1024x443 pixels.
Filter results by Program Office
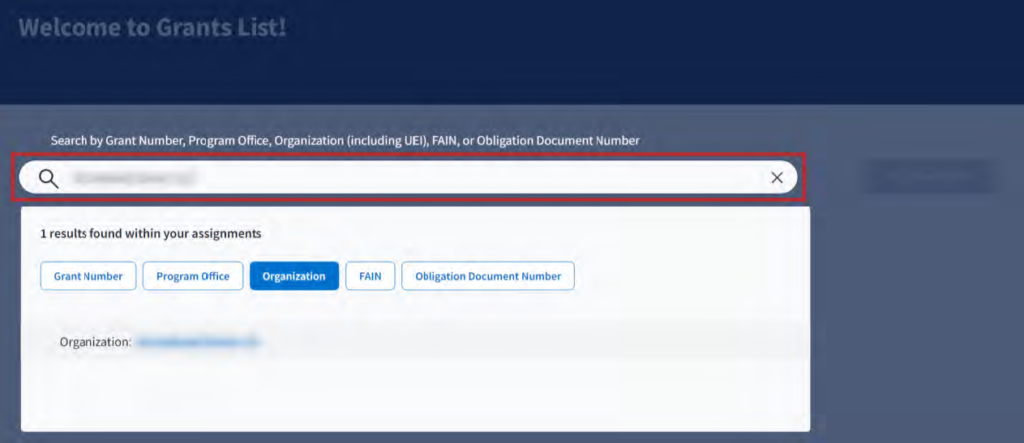point(193,276)
